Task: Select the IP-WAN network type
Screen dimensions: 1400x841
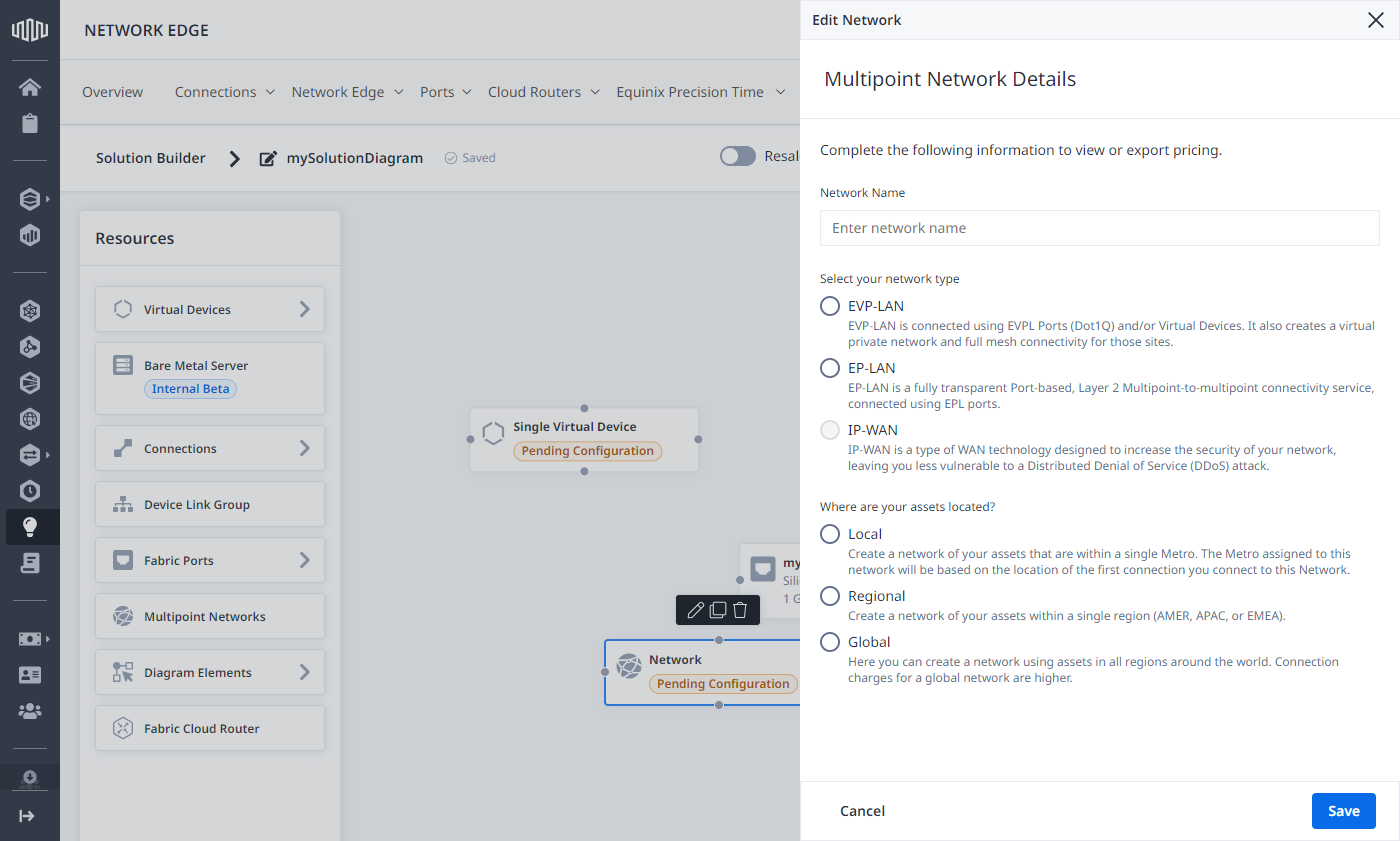Action: click(x=830, y=430)
